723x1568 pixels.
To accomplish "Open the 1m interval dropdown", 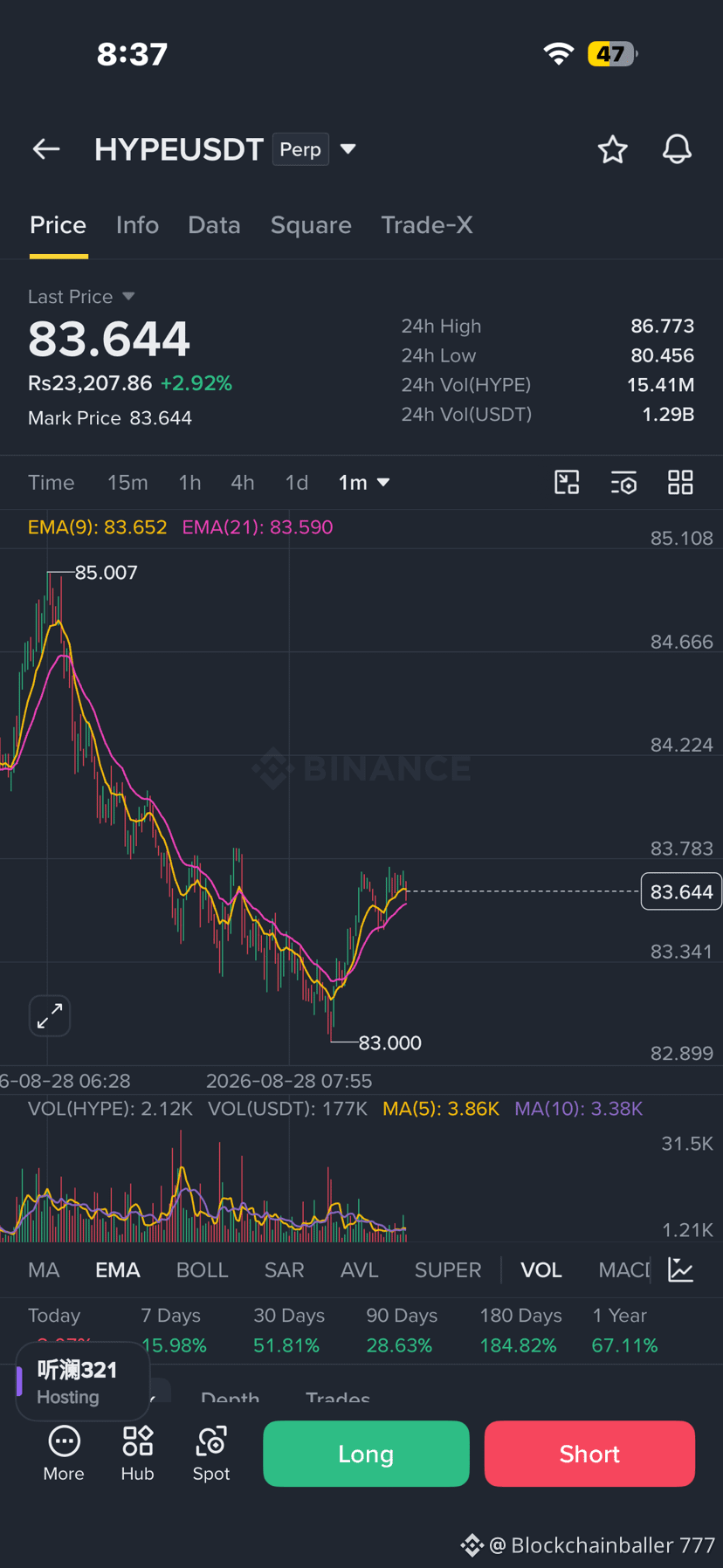I will [x=364, y=483].
